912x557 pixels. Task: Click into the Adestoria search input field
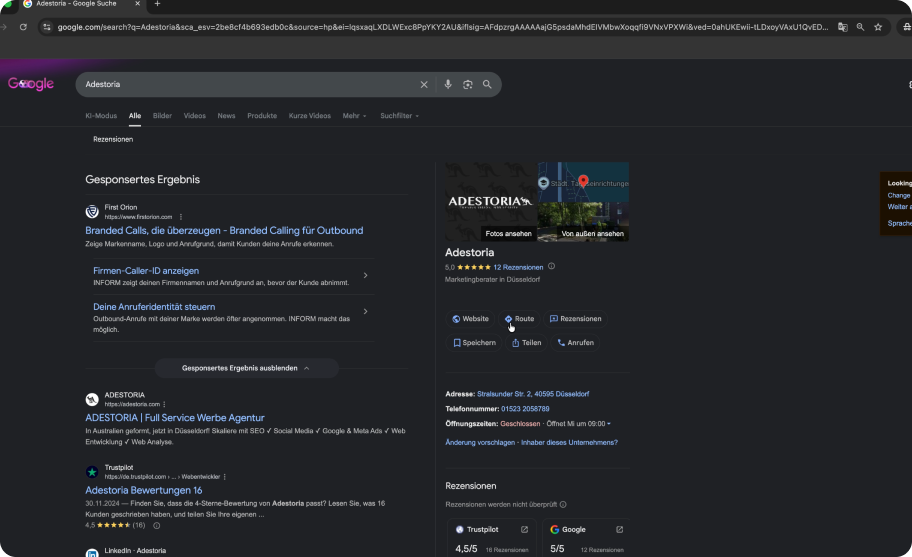pos(250,84)
